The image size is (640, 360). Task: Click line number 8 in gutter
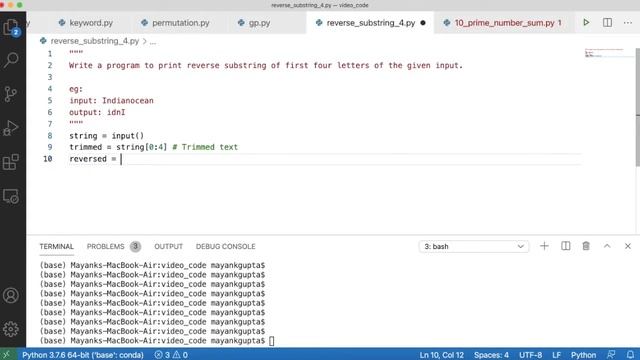(x=49, y=136)
